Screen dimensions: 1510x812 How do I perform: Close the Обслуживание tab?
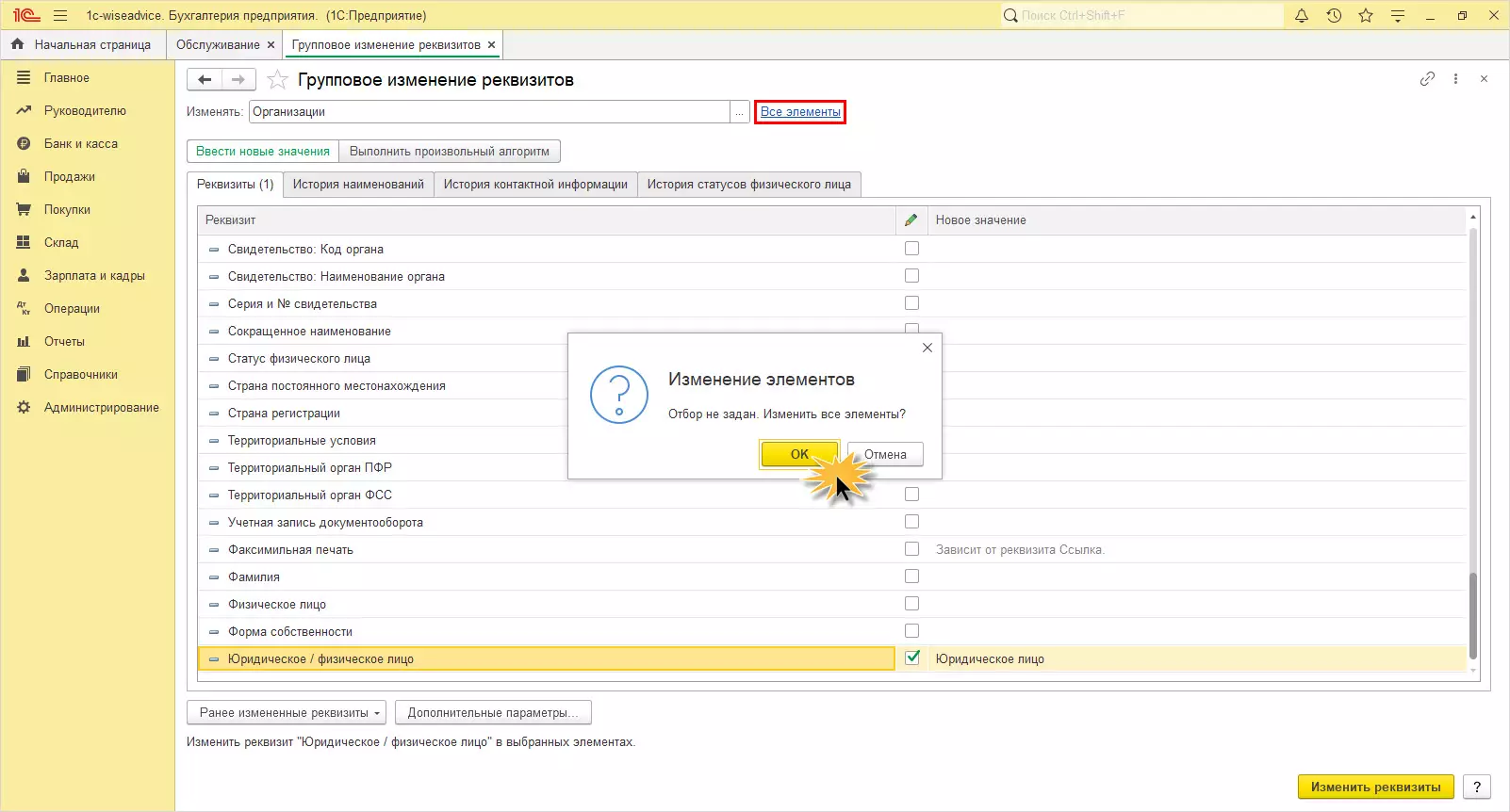[x=271, y=44]
